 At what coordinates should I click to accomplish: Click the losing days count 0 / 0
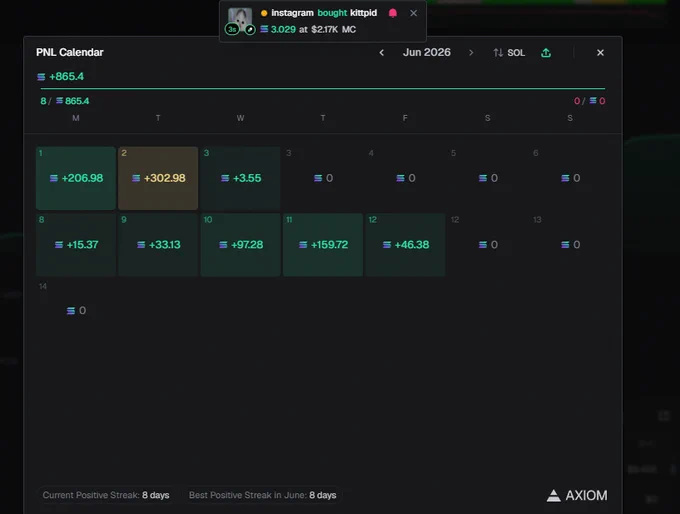[589, 101]
